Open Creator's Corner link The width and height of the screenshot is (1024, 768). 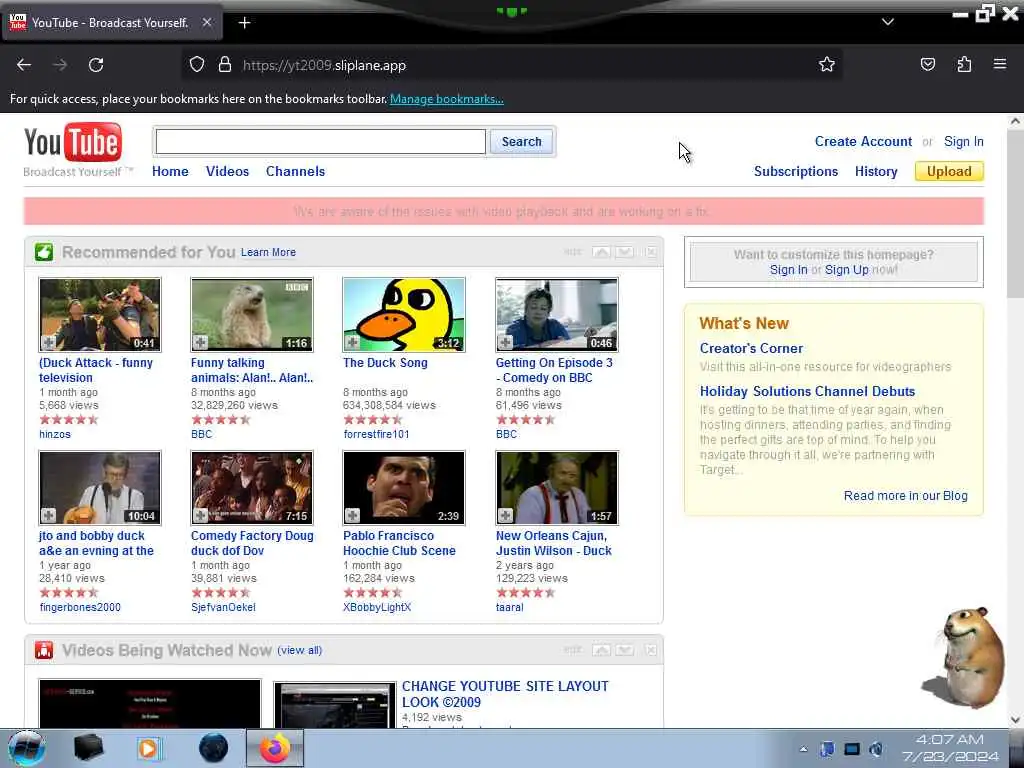[751, 348]
